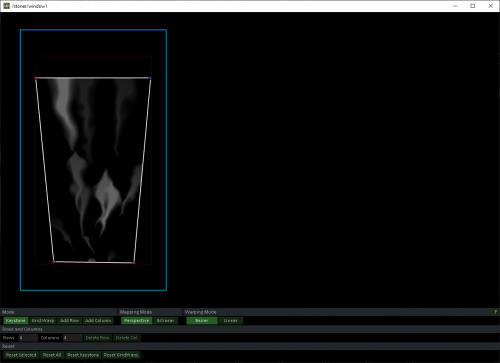Select the bottom-right red corner handle

click(x=134, y=263)
